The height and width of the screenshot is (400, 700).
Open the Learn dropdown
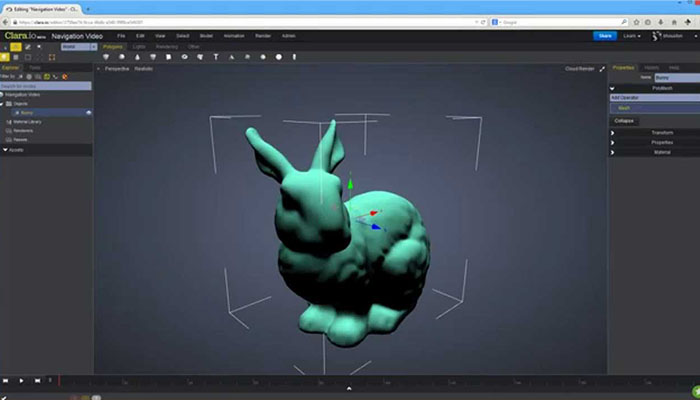tap(632, 36)
